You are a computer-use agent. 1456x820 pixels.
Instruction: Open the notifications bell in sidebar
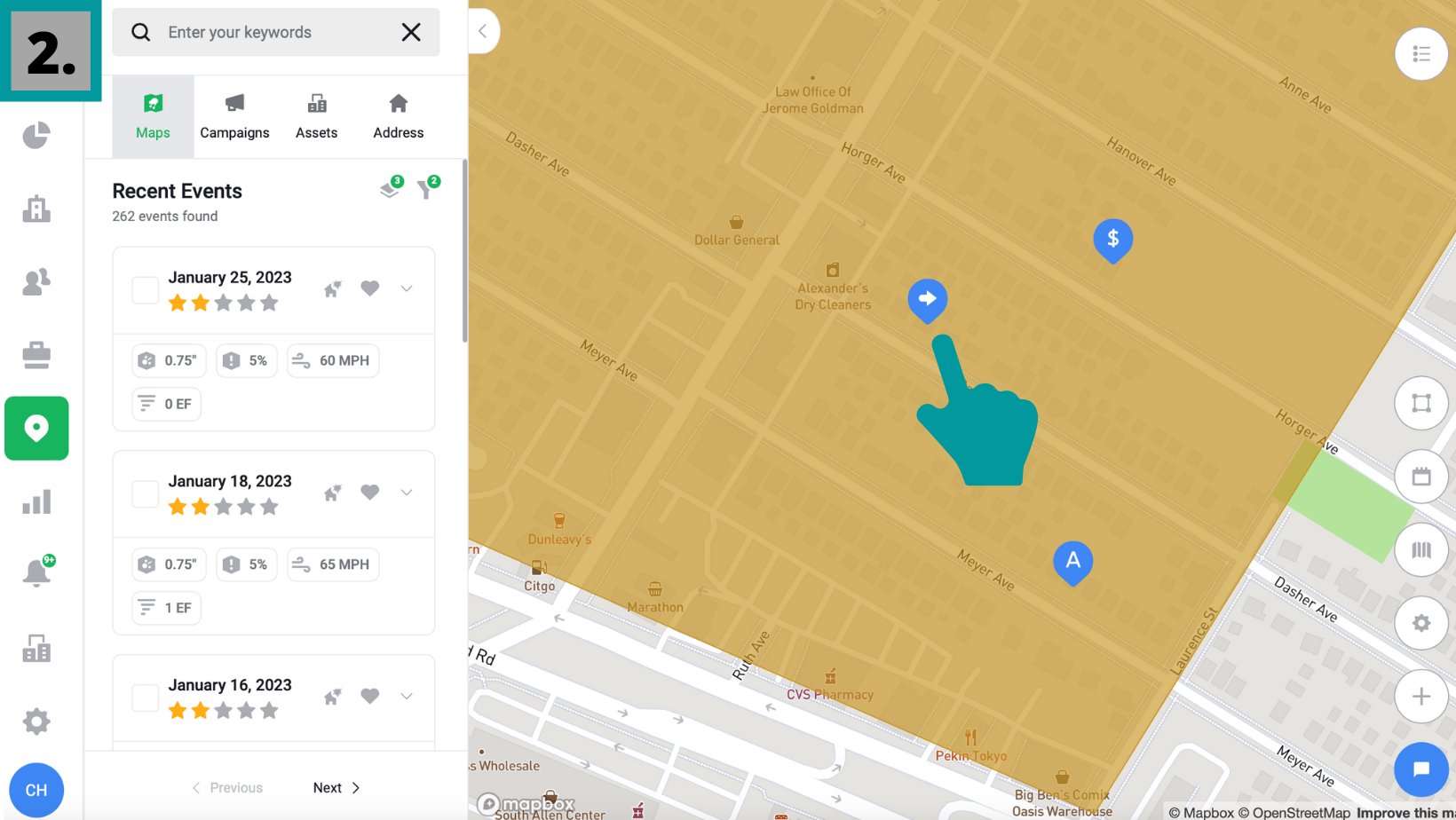click(36, 572)
